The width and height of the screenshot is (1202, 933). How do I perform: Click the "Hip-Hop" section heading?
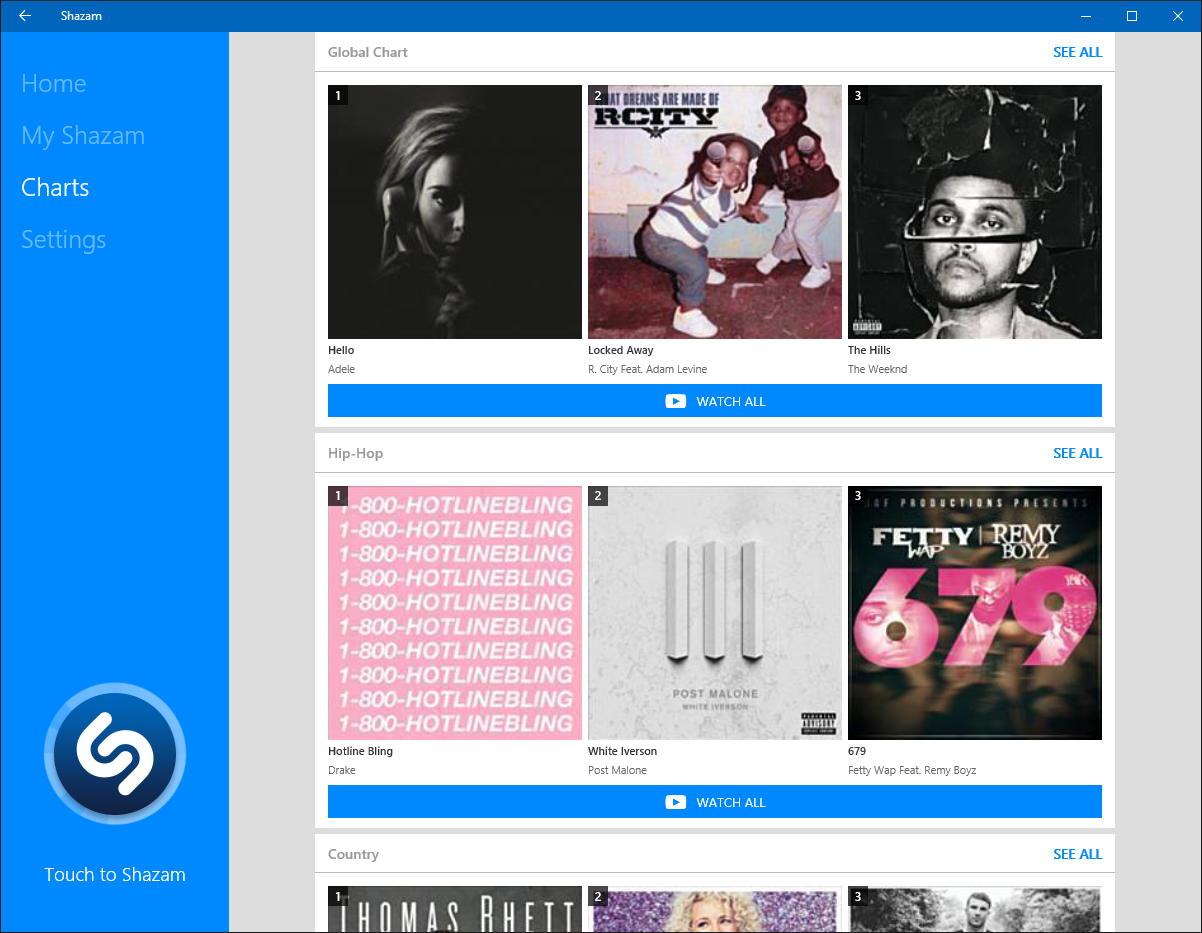tap(355, 453)
